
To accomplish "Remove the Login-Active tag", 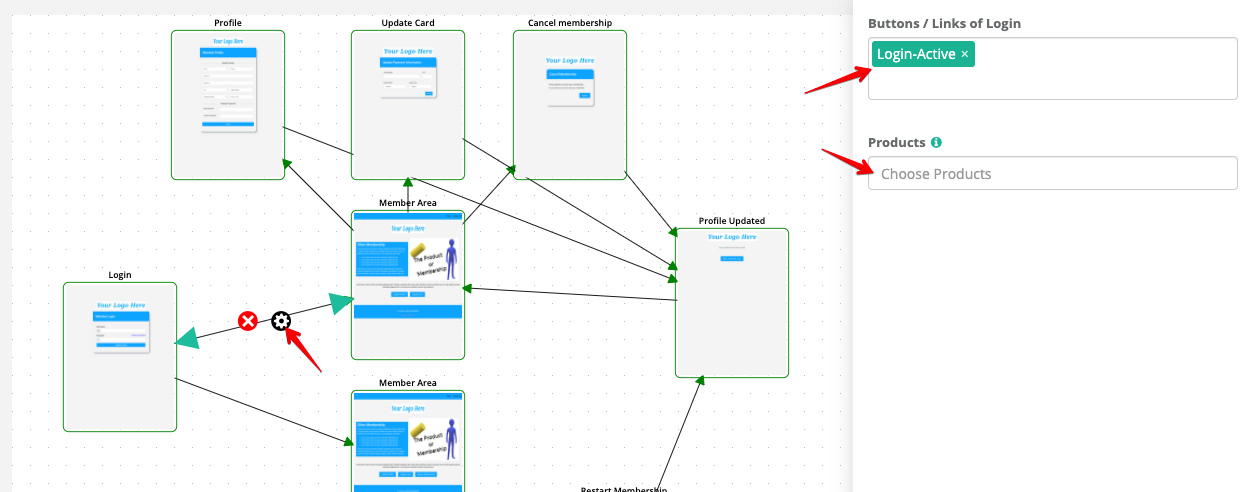I will pos(965,55).
